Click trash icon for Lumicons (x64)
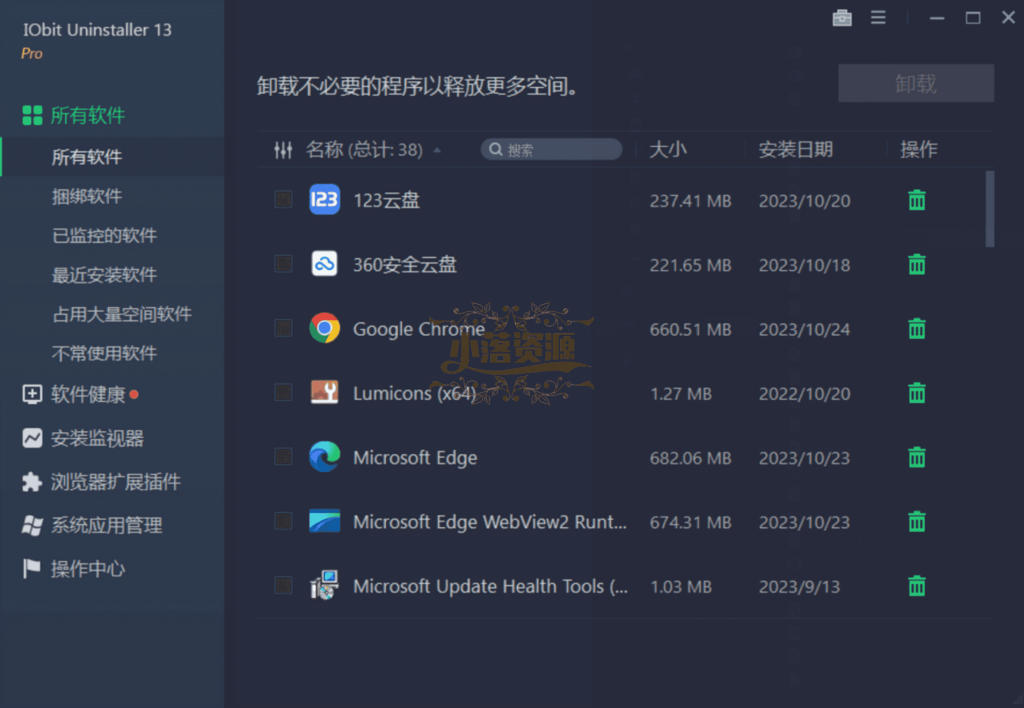 917,393
